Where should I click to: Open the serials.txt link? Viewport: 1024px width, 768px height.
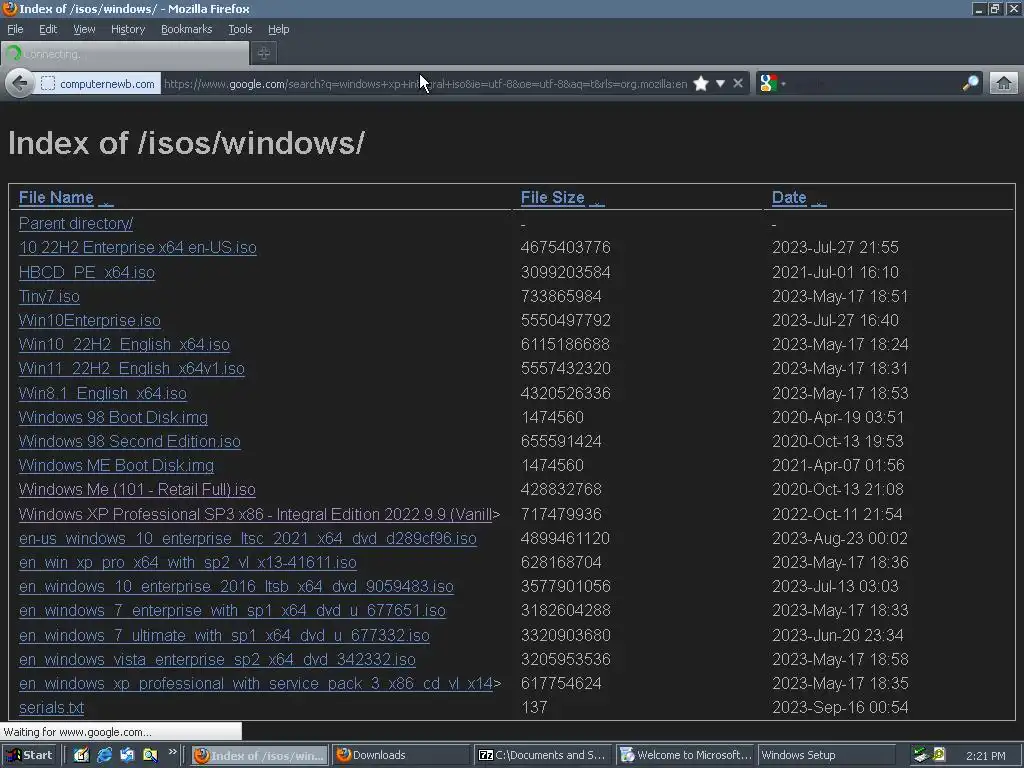coord(52,707)
